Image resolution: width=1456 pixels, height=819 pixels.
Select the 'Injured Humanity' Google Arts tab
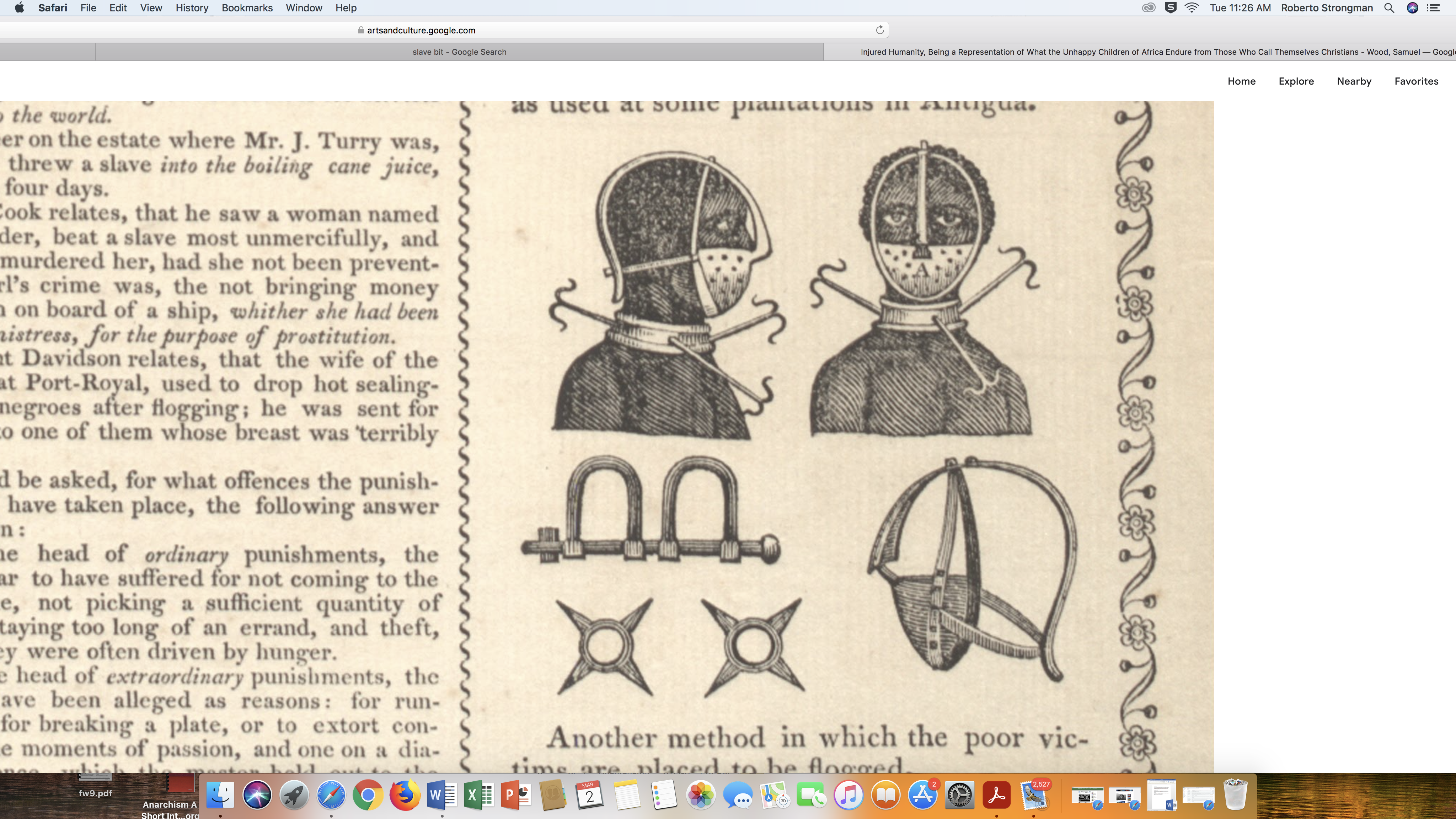point(1140,52)
